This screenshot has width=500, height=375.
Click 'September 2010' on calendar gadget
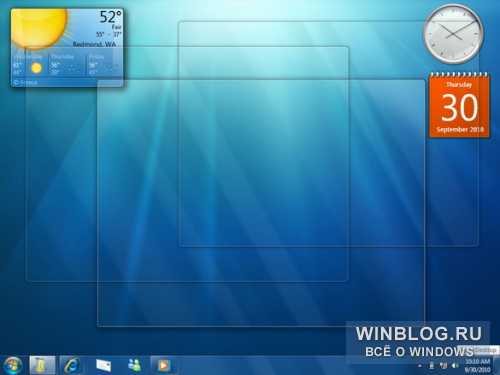pyautogui.click(x=460, y=129)
